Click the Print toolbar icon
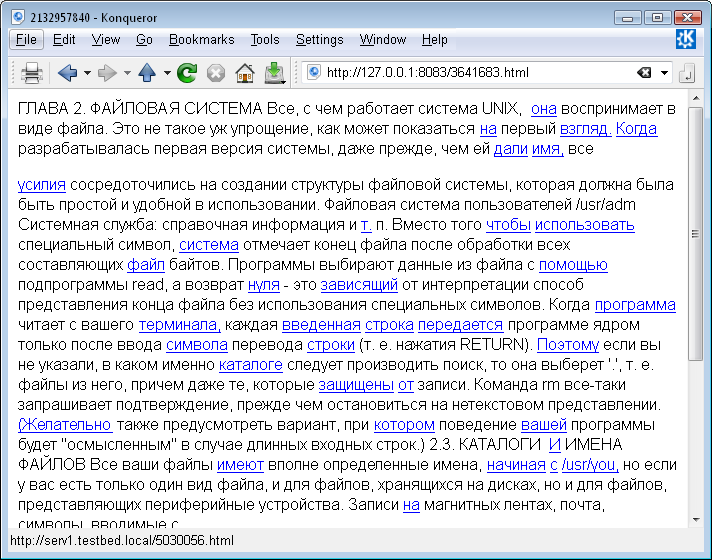 31,73
